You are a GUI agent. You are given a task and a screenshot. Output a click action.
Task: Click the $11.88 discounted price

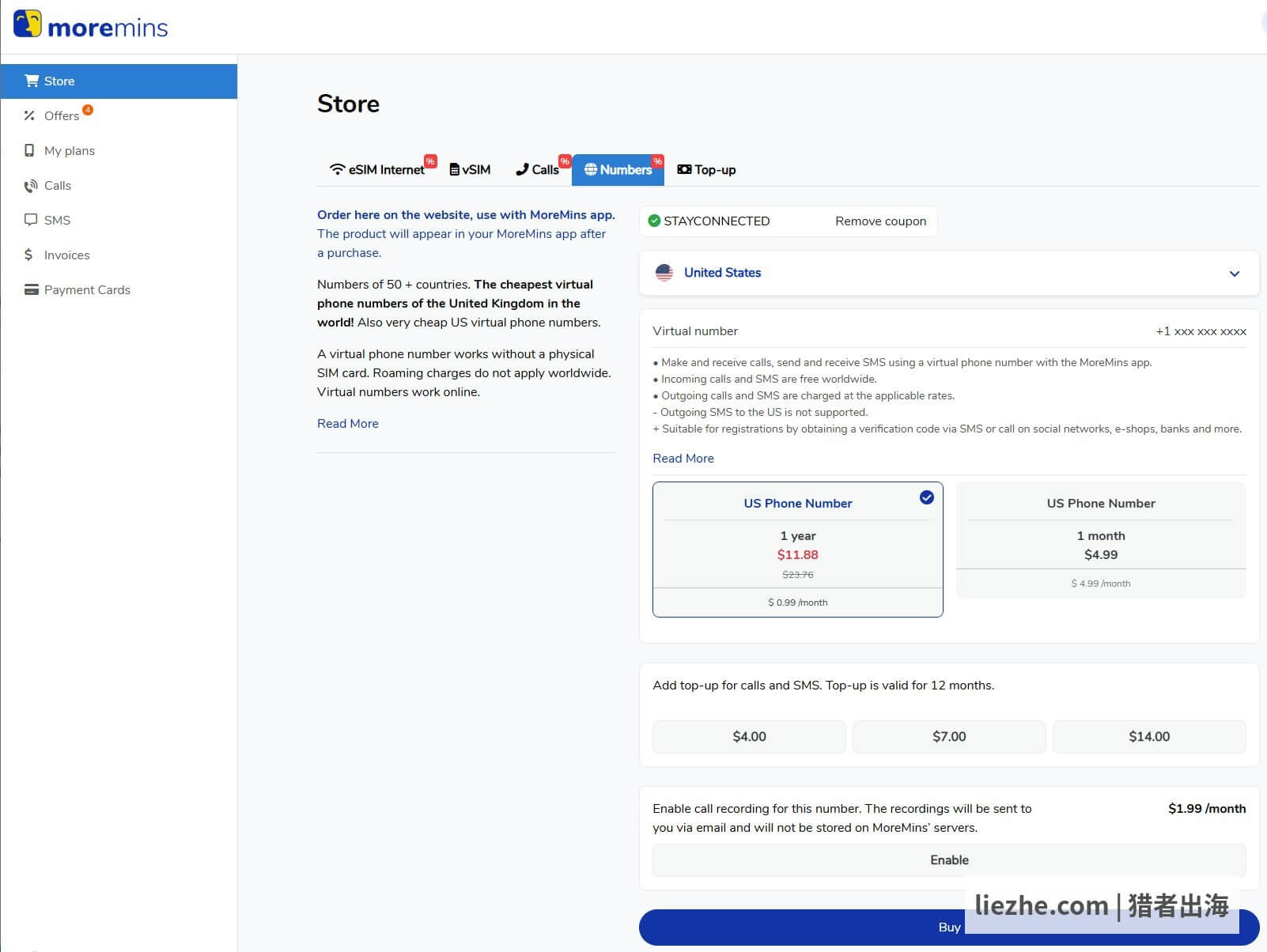click(798, 555)
